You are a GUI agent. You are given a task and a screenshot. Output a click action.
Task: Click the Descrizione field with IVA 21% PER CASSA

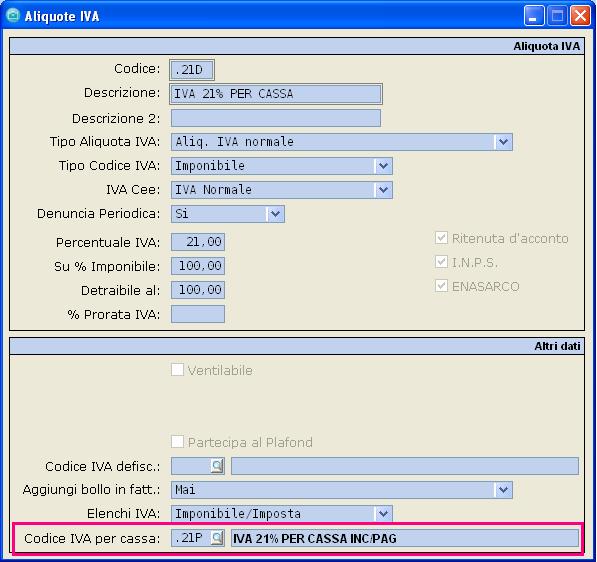coord(276,94)
